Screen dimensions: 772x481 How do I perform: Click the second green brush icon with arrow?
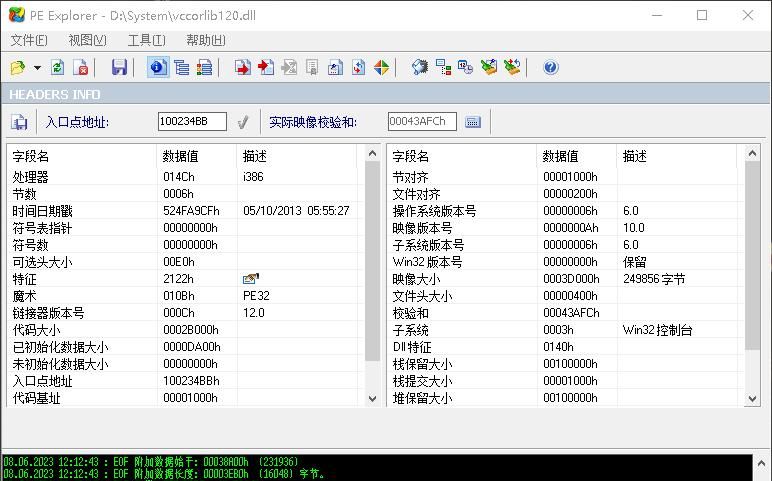(512, 67)
